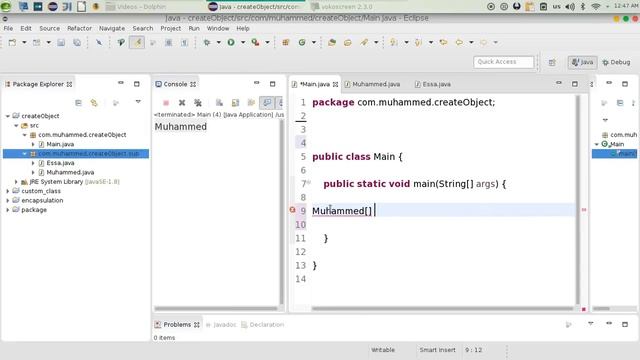This screenshot has width=640, height=360.
Task: Click the Open Perspective icon
Action: point(552,62)
